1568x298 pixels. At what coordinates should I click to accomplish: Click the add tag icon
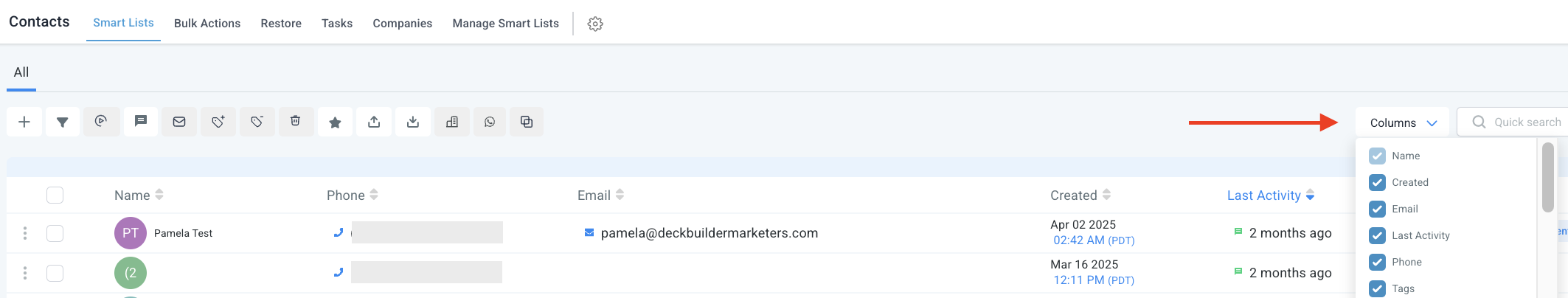pyautogui.click(x=218, y=122)
